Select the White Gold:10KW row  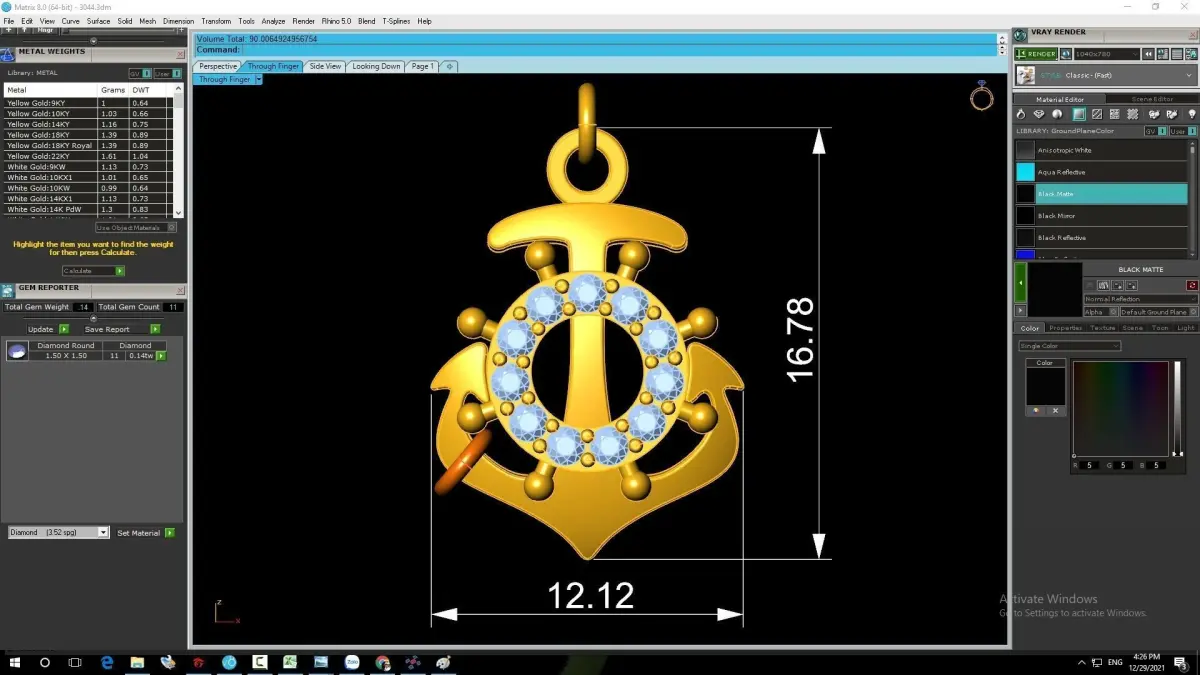pyautogui.click(x=89, y=188)
